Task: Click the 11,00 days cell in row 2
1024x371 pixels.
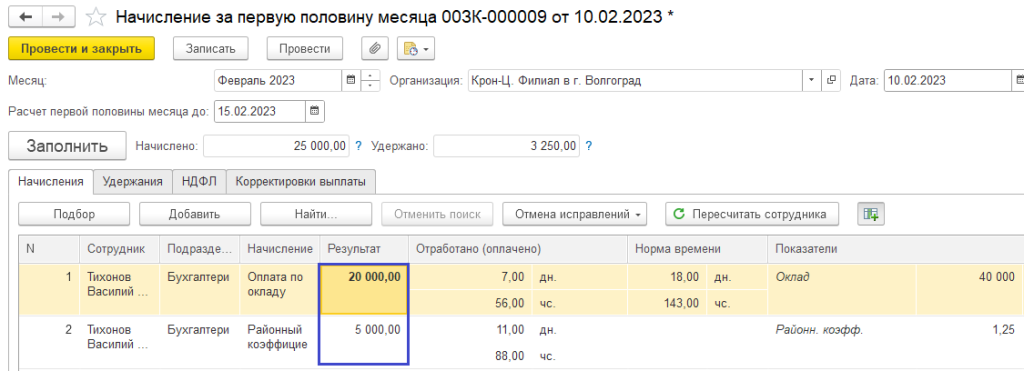Action: point(470,330)
